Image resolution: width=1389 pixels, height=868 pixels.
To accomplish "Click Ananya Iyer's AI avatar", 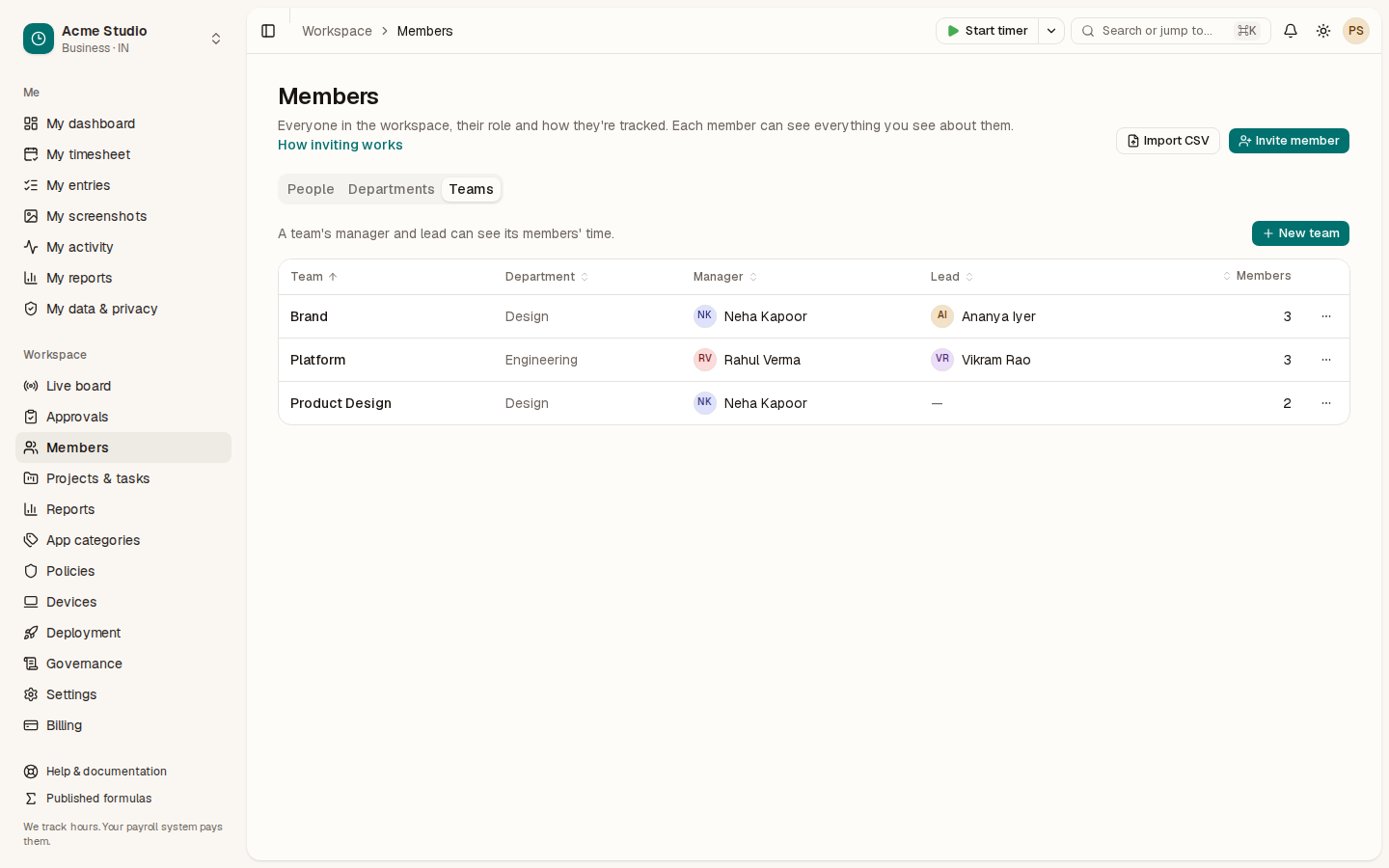I will (942, 316).
